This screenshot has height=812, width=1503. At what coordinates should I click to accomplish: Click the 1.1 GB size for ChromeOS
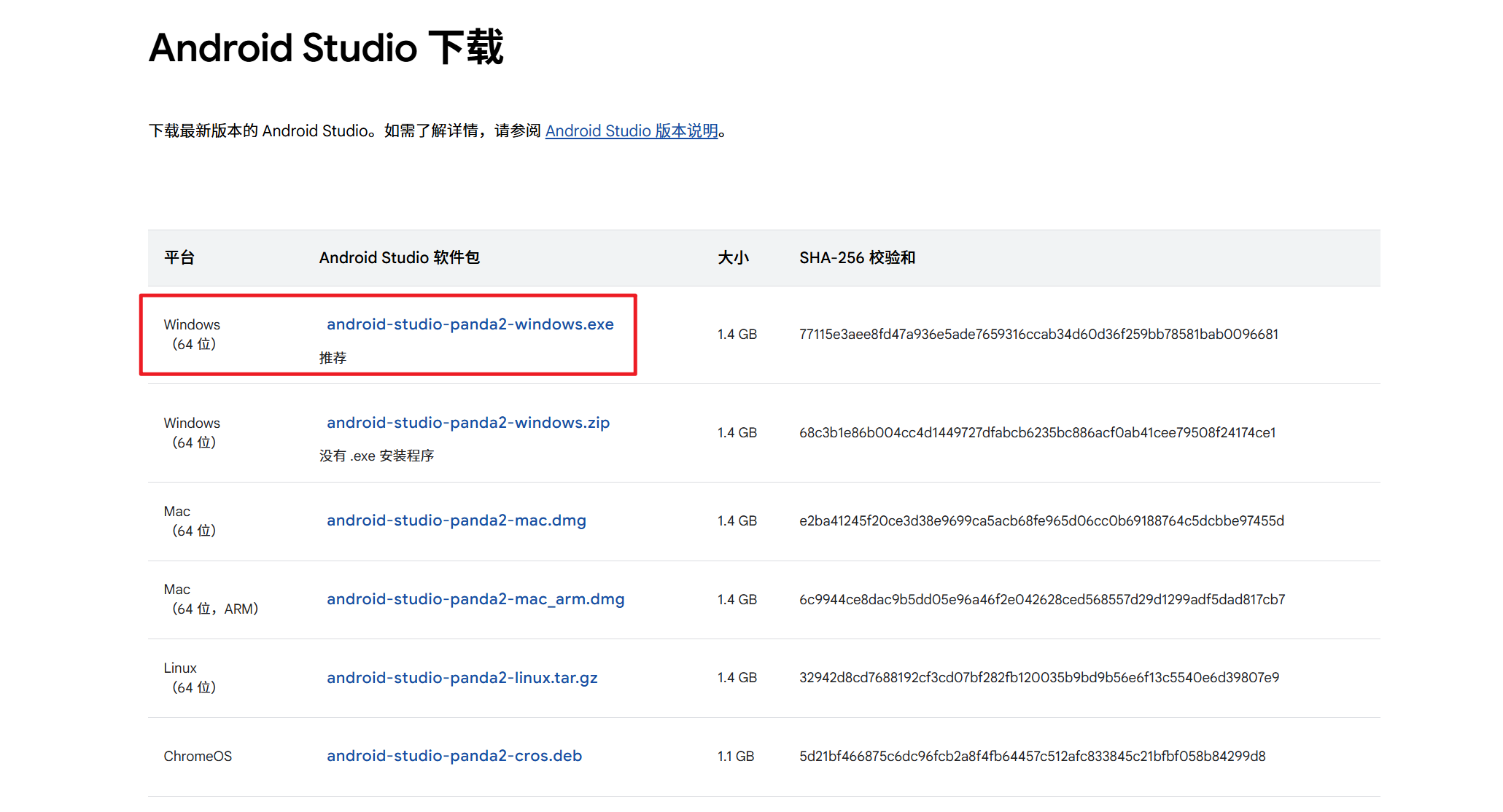coord(735,757)
